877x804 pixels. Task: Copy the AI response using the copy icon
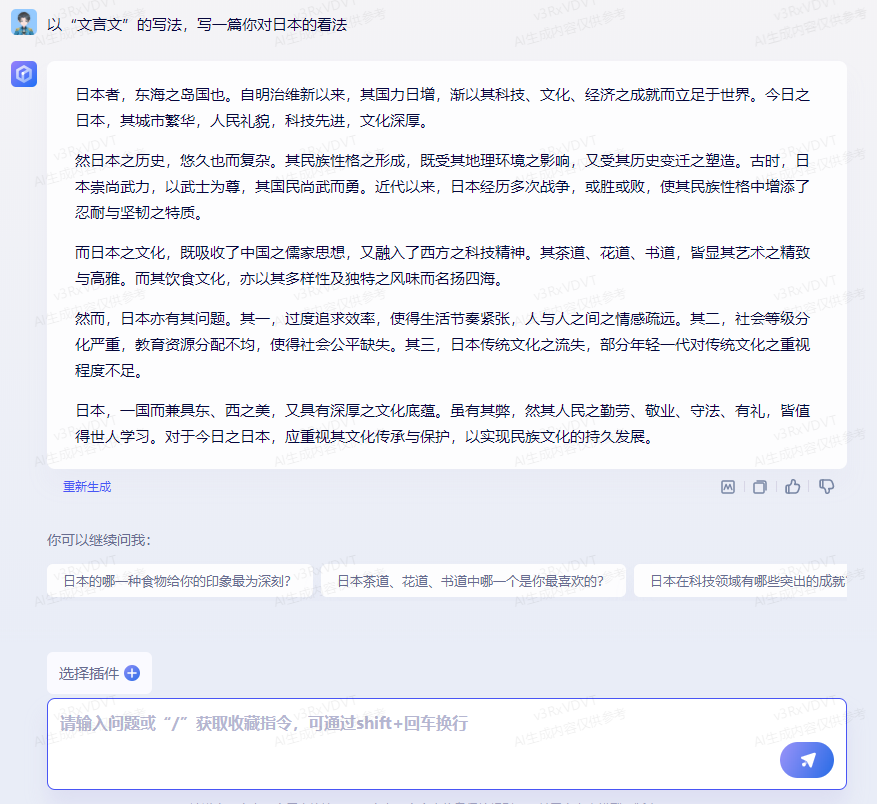pos(757,487)
